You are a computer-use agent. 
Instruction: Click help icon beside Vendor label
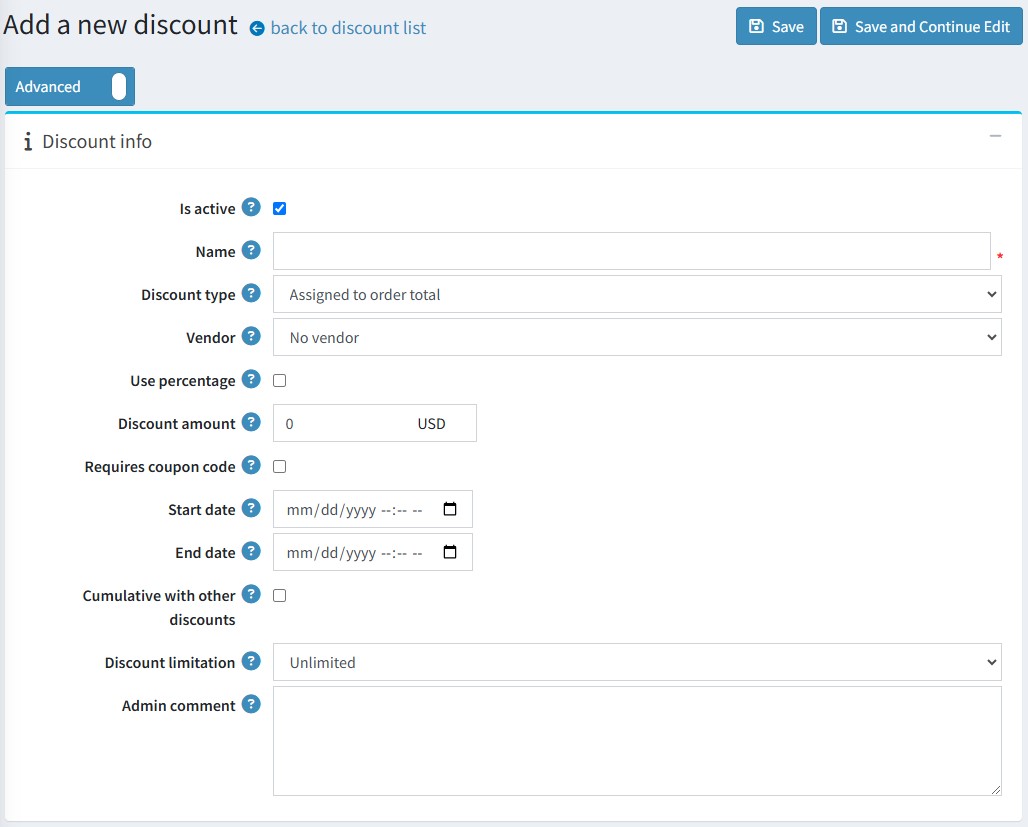coord(251,337)
